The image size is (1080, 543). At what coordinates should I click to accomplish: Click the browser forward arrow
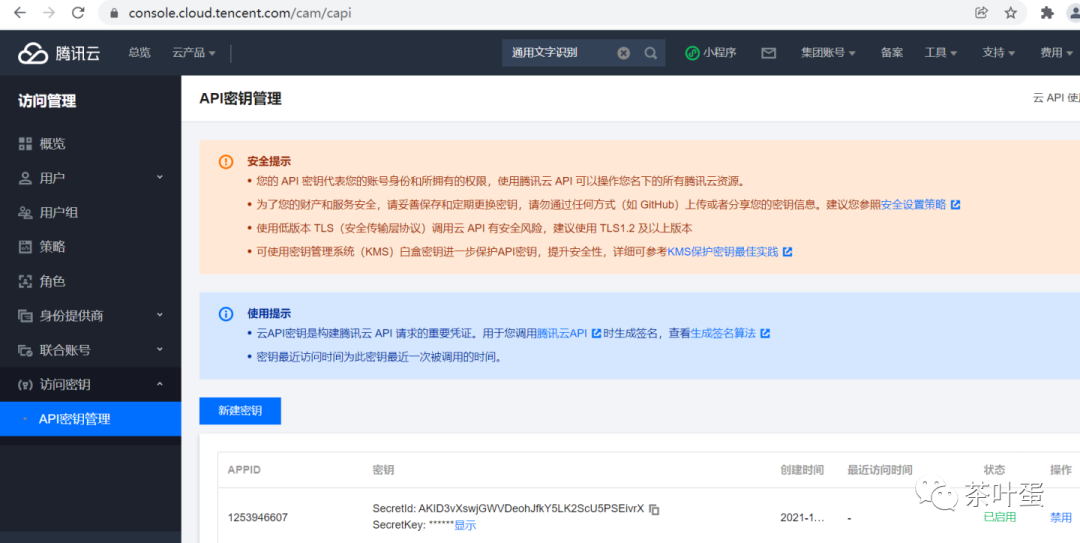(49, 12)
